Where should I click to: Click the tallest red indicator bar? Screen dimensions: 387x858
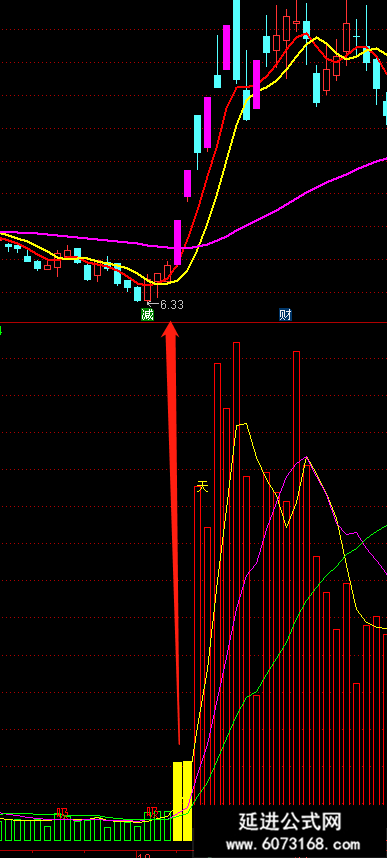pos(236,573)
